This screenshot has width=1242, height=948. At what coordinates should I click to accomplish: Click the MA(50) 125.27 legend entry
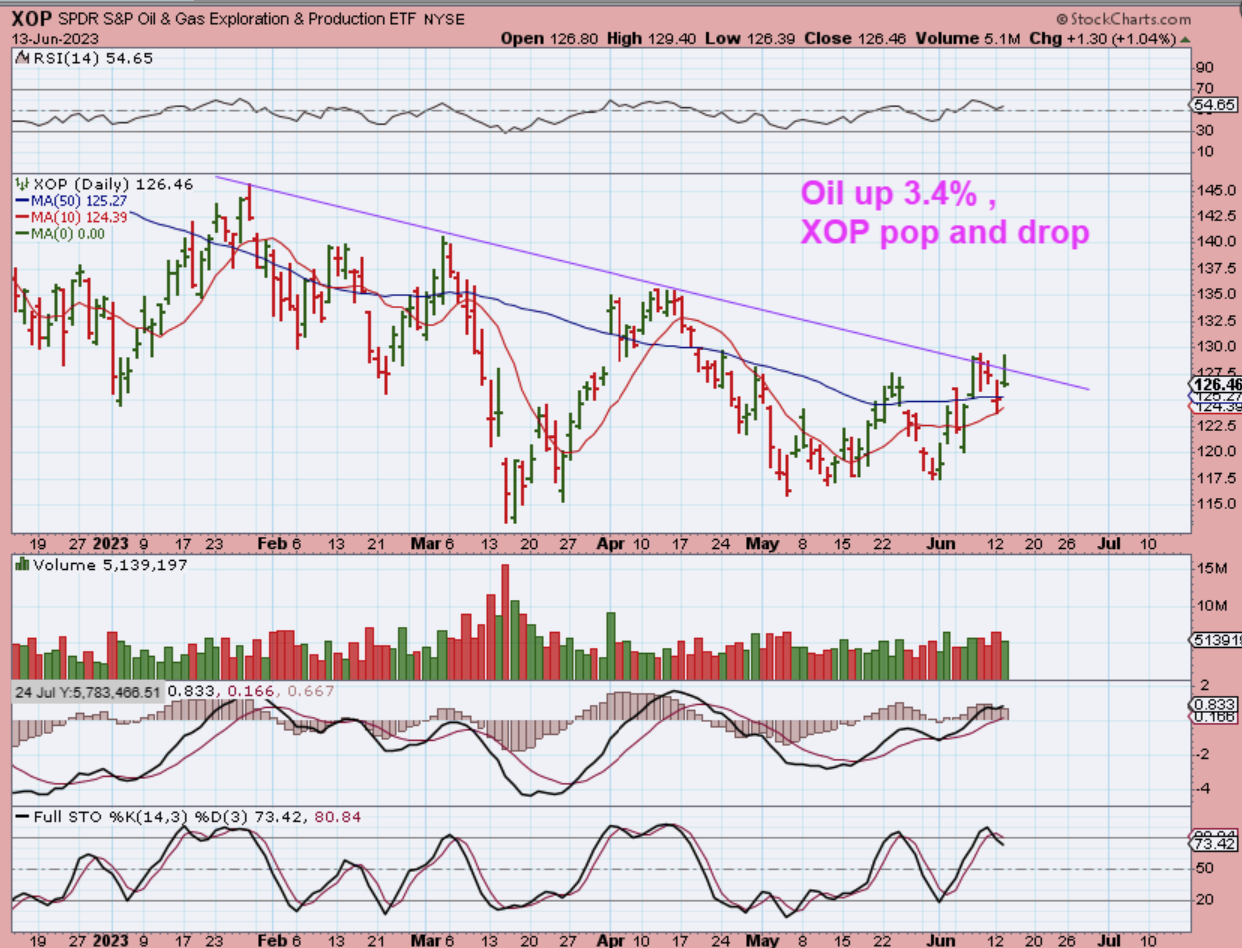[x=77, y=201]
